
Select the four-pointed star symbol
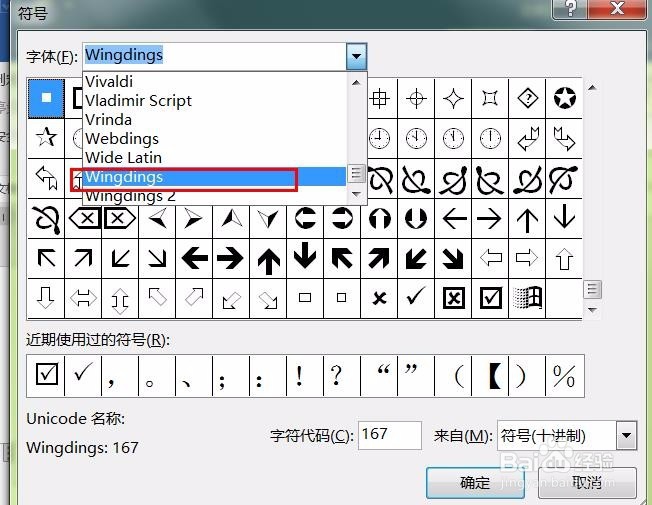(x=453, y=99)
